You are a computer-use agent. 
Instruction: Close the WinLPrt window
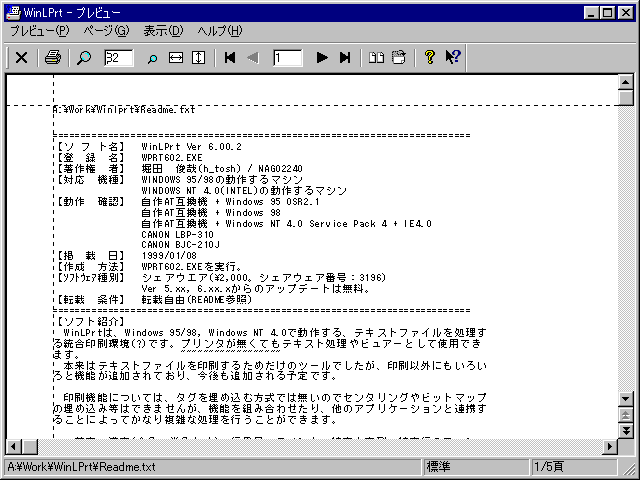pyautogui.click(x=625, y=13)
